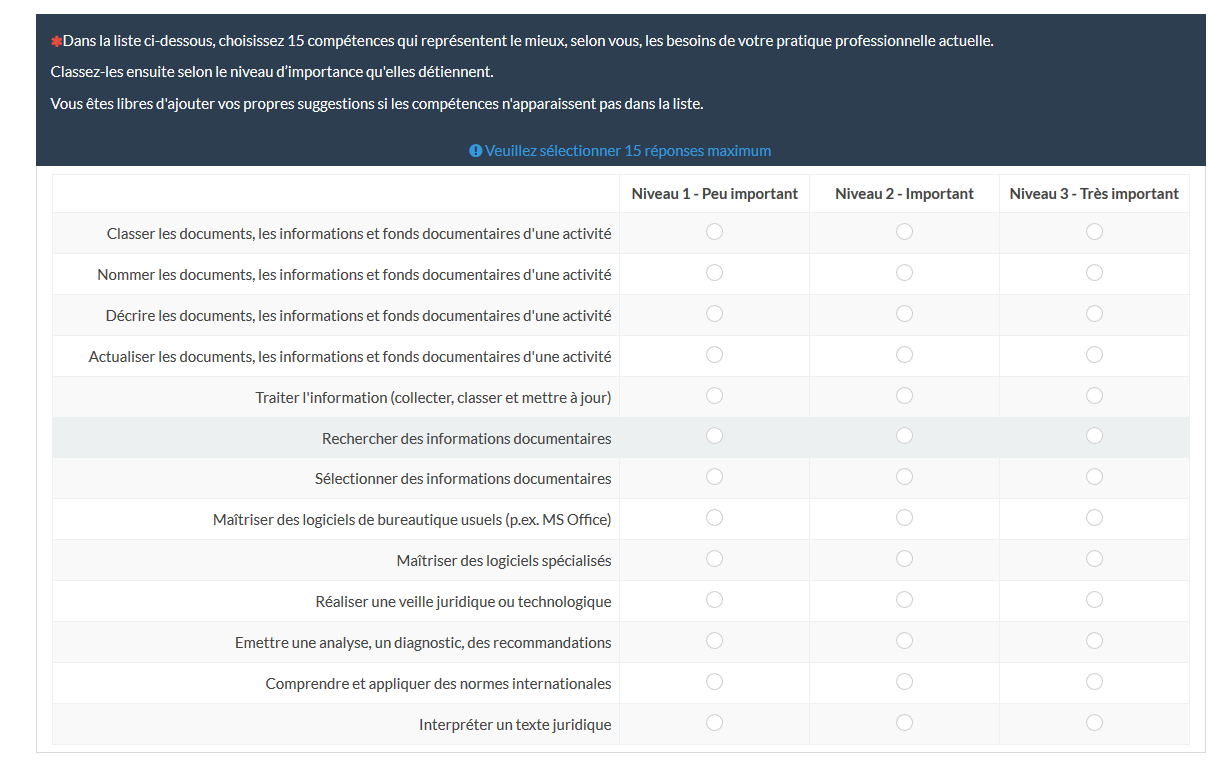Viewport: 1221px width, 765px height.
Task: Set 'Maîtriser des logiciels de bureautique usuels' to Important
Action: click(x=904, y=518)
